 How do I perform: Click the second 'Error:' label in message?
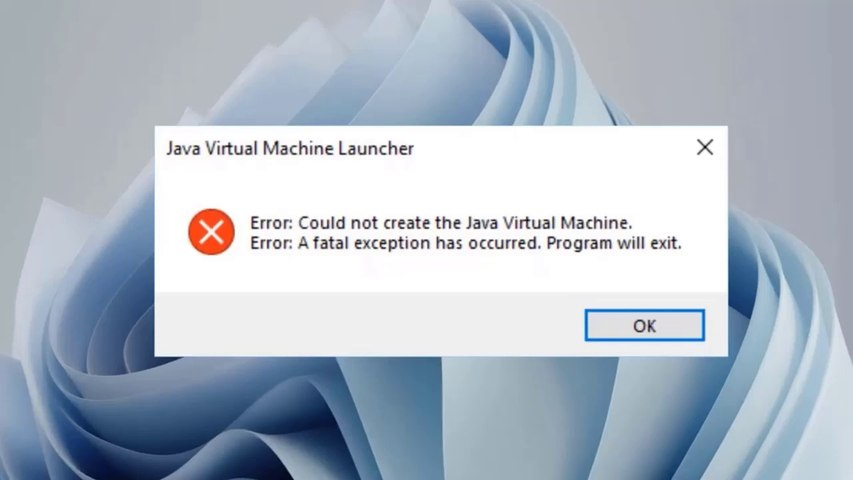pos(271,243)
